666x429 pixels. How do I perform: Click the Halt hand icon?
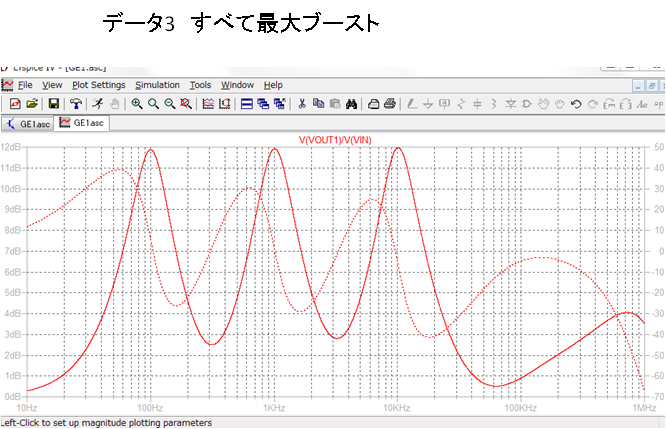click(x=114, y=104)
